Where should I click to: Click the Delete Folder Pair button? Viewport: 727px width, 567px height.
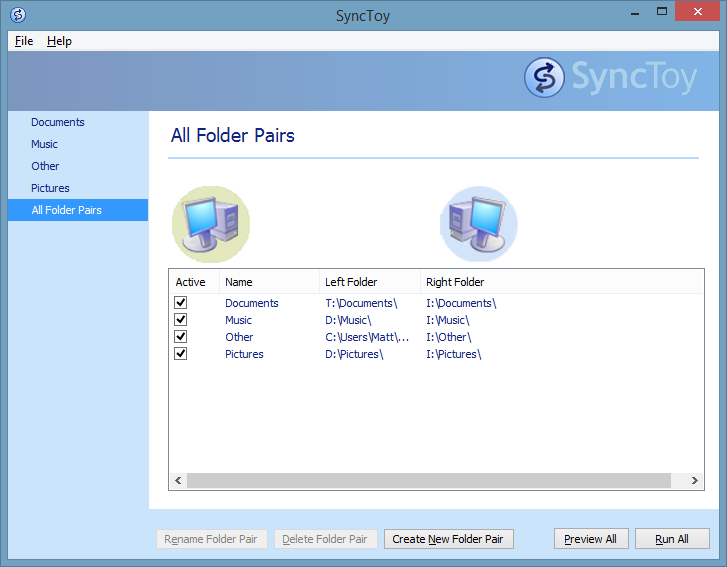[x=325, y=539]
